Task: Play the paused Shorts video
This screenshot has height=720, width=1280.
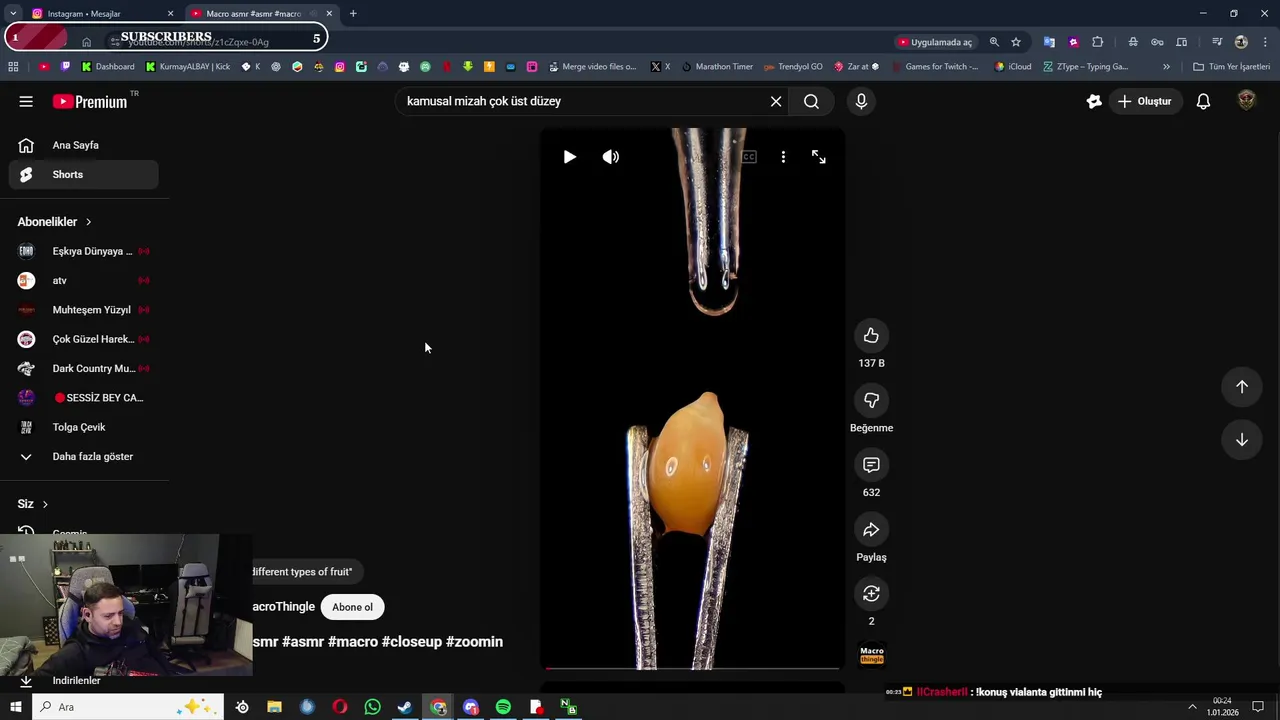Action: tap(569, 157)
